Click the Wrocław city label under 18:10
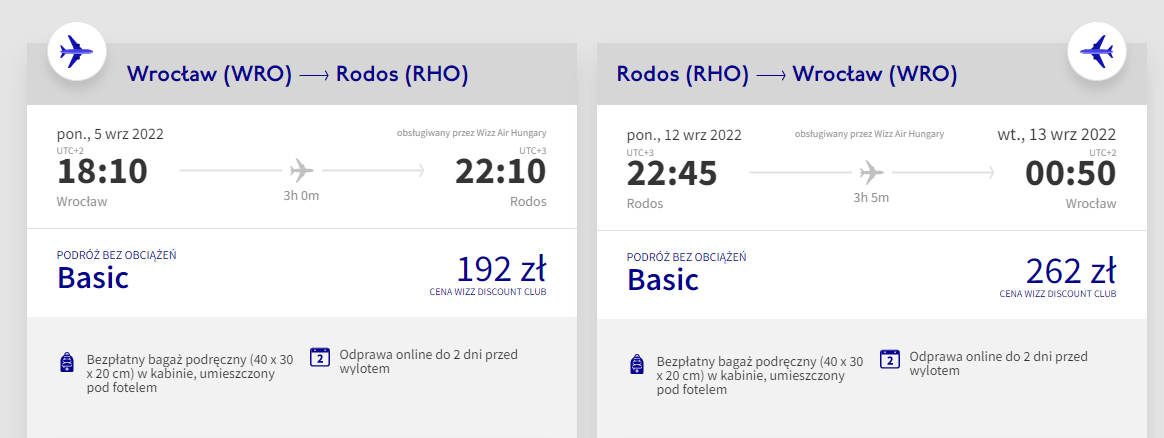1164x438 pixels. coord(82,201)
